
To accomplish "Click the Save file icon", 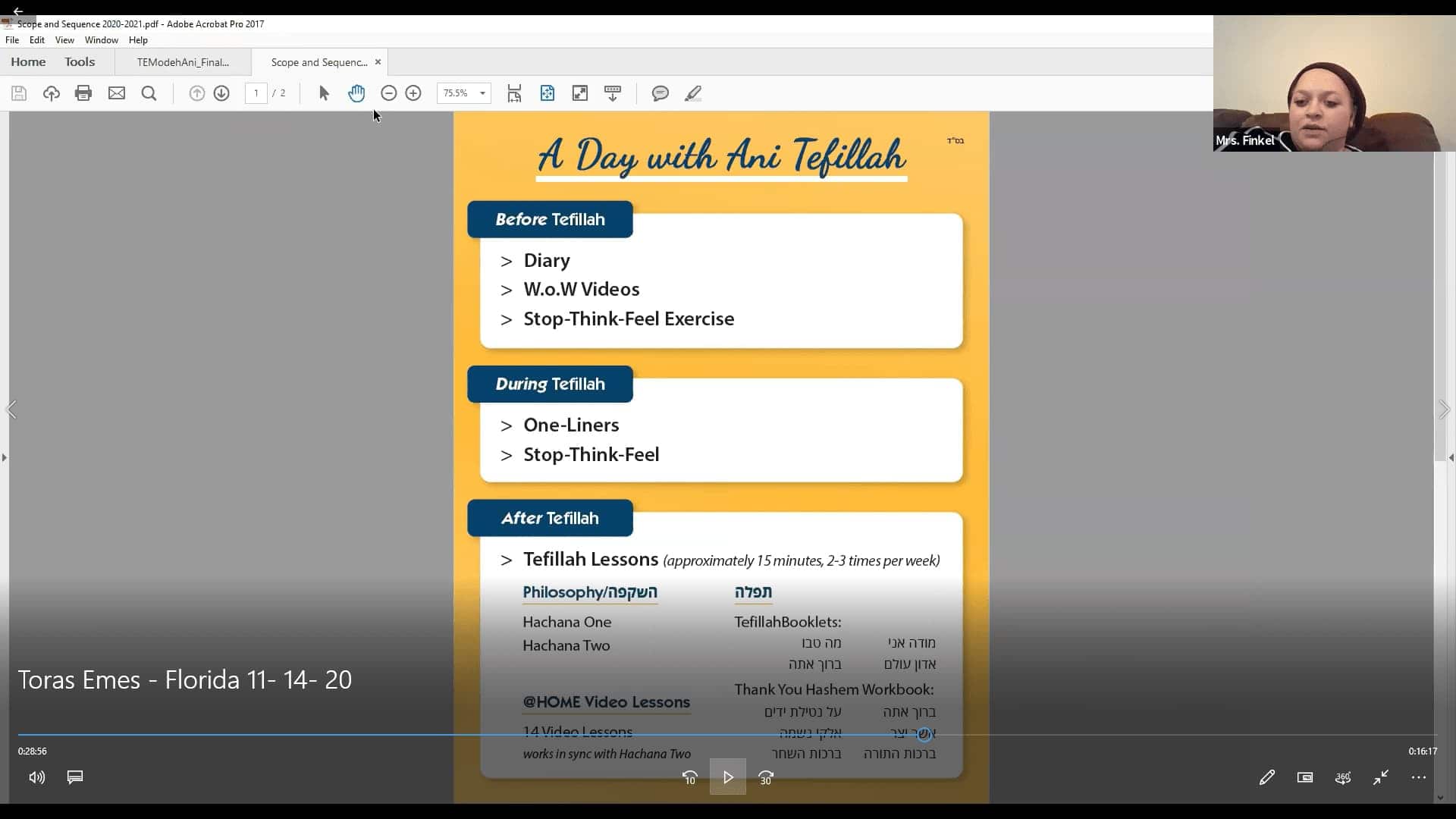I will tap(19, 93).
